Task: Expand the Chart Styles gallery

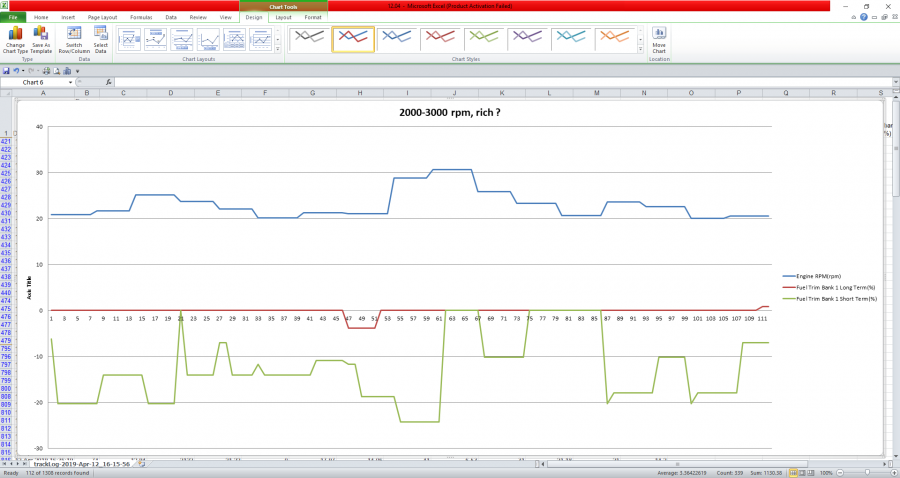Action: tap(640, 48)
